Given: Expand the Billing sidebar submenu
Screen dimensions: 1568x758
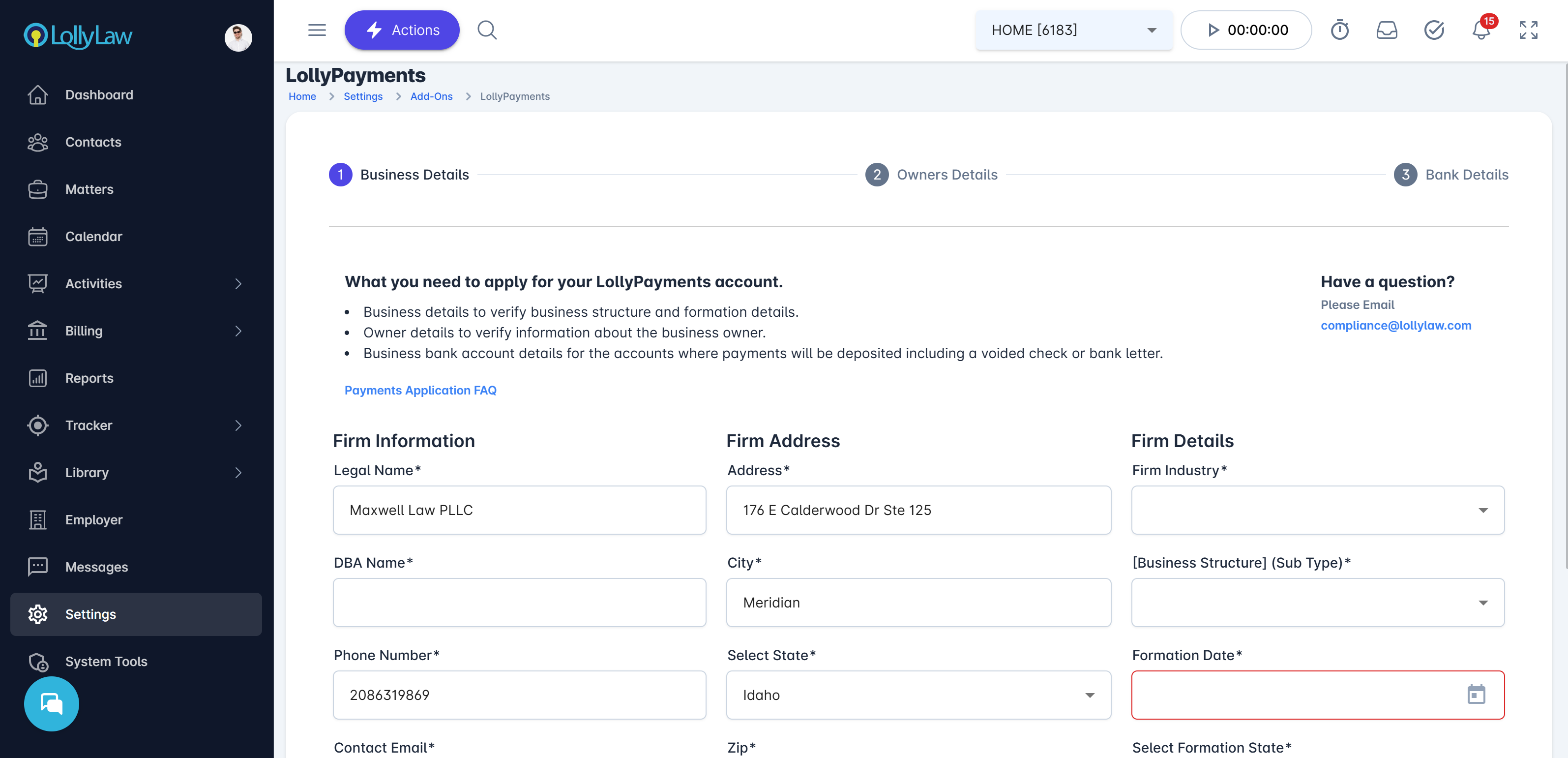Looking at the screenshot, I should pos(237,331).
